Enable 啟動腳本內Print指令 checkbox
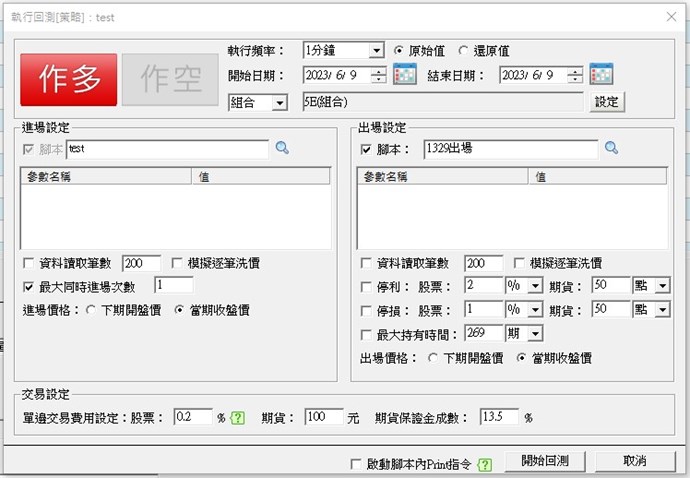 tap(356, 463)
